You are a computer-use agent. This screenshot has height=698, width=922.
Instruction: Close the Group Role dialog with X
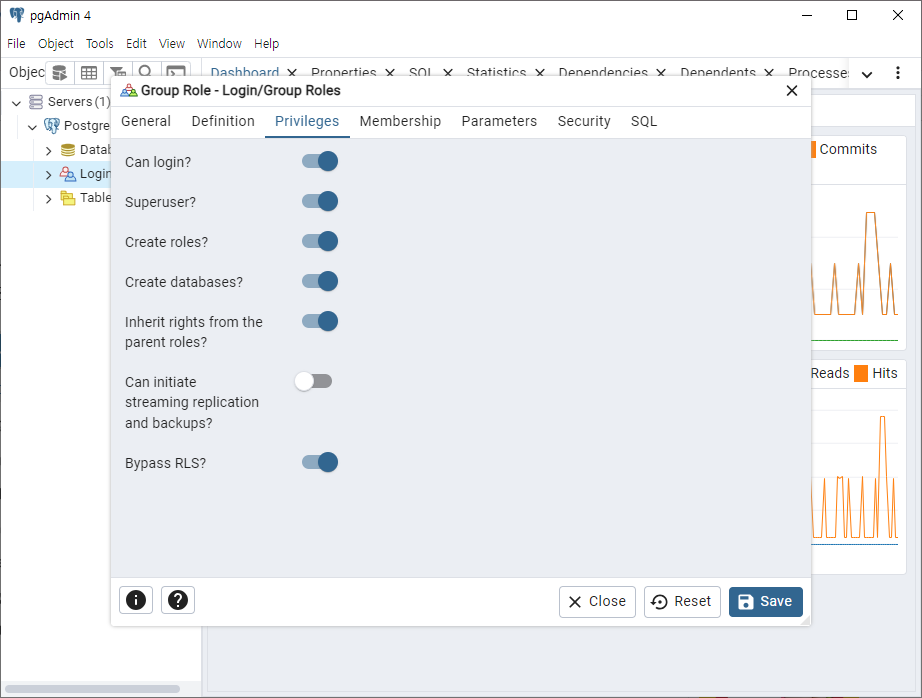click(x=792, y=91)
